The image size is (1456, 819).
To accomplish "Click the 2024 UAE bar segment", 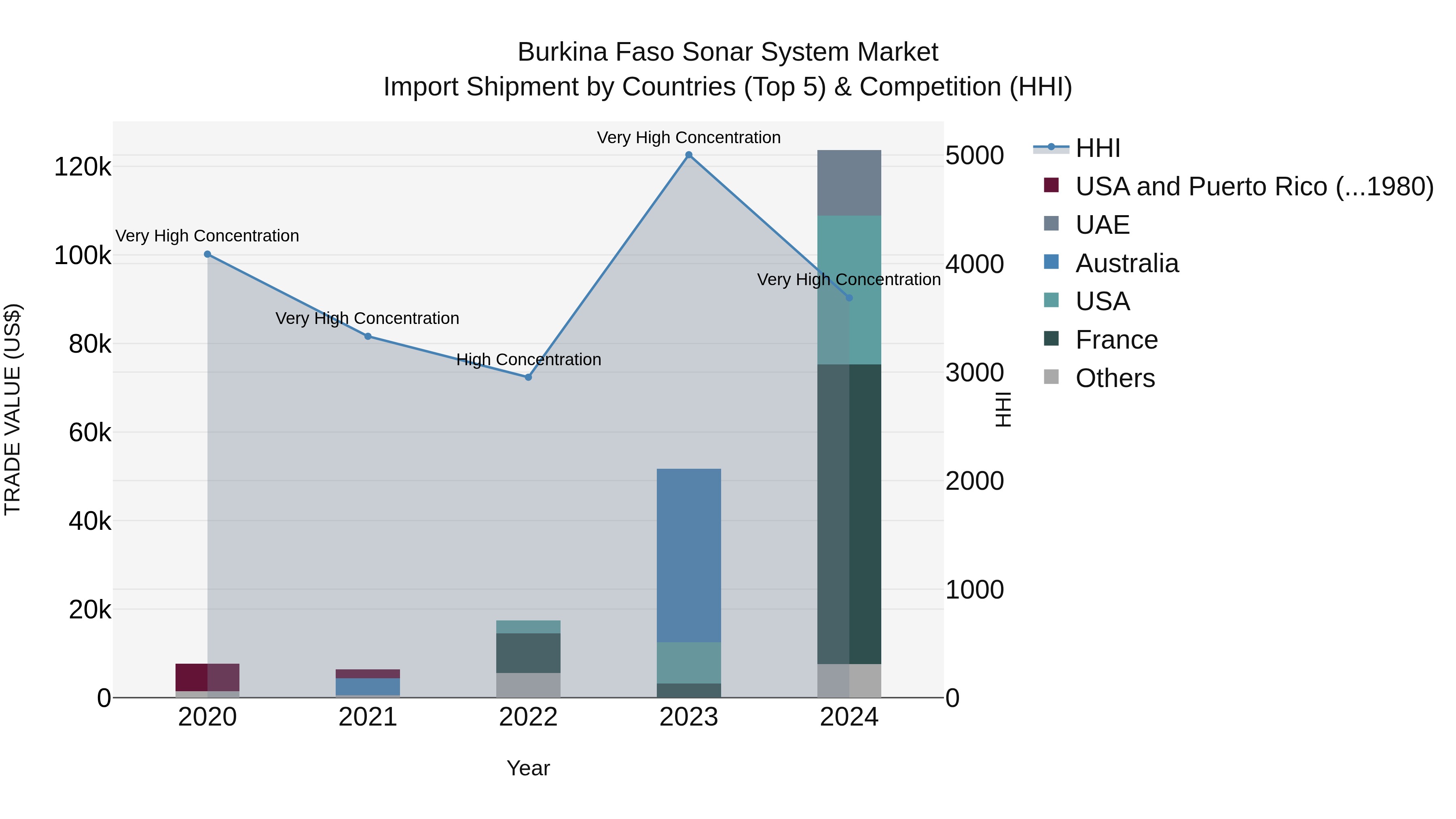I will pyautogui.click(x=849, y=183).
